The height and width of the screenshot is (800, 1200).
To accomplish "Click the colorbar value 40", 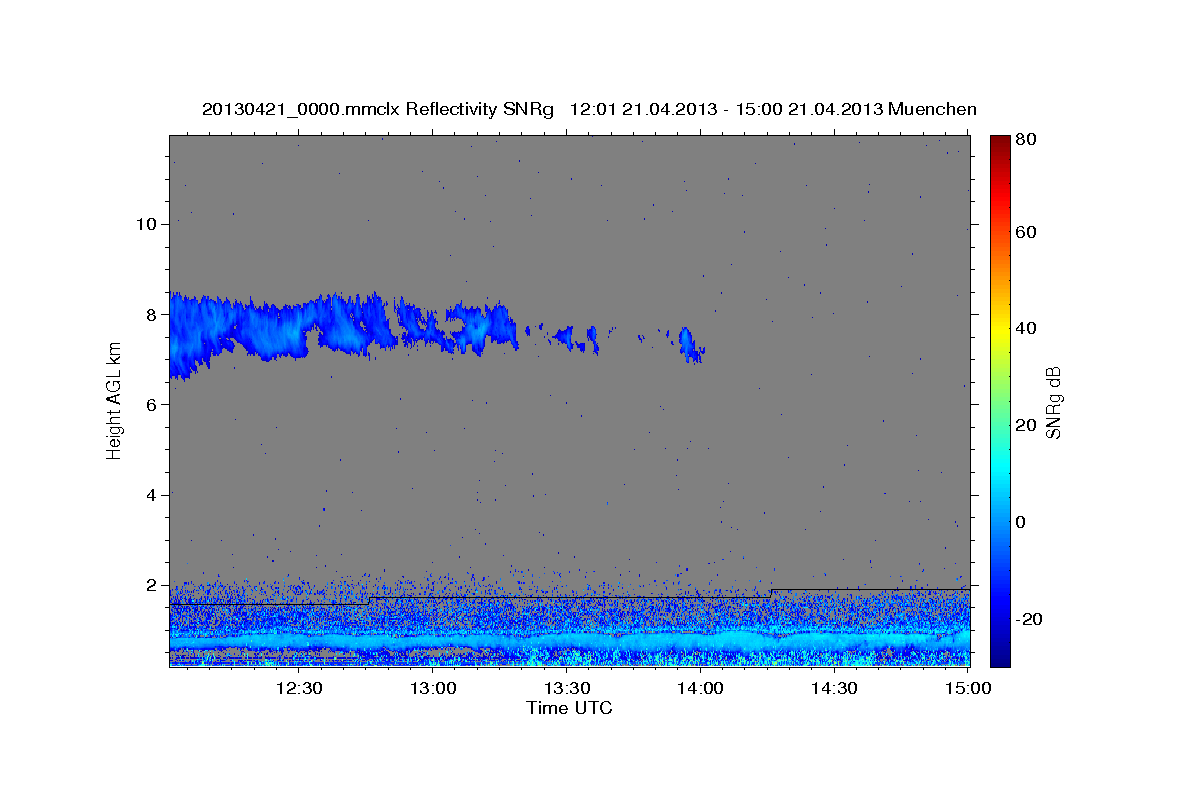I will tap(1025, 328).
